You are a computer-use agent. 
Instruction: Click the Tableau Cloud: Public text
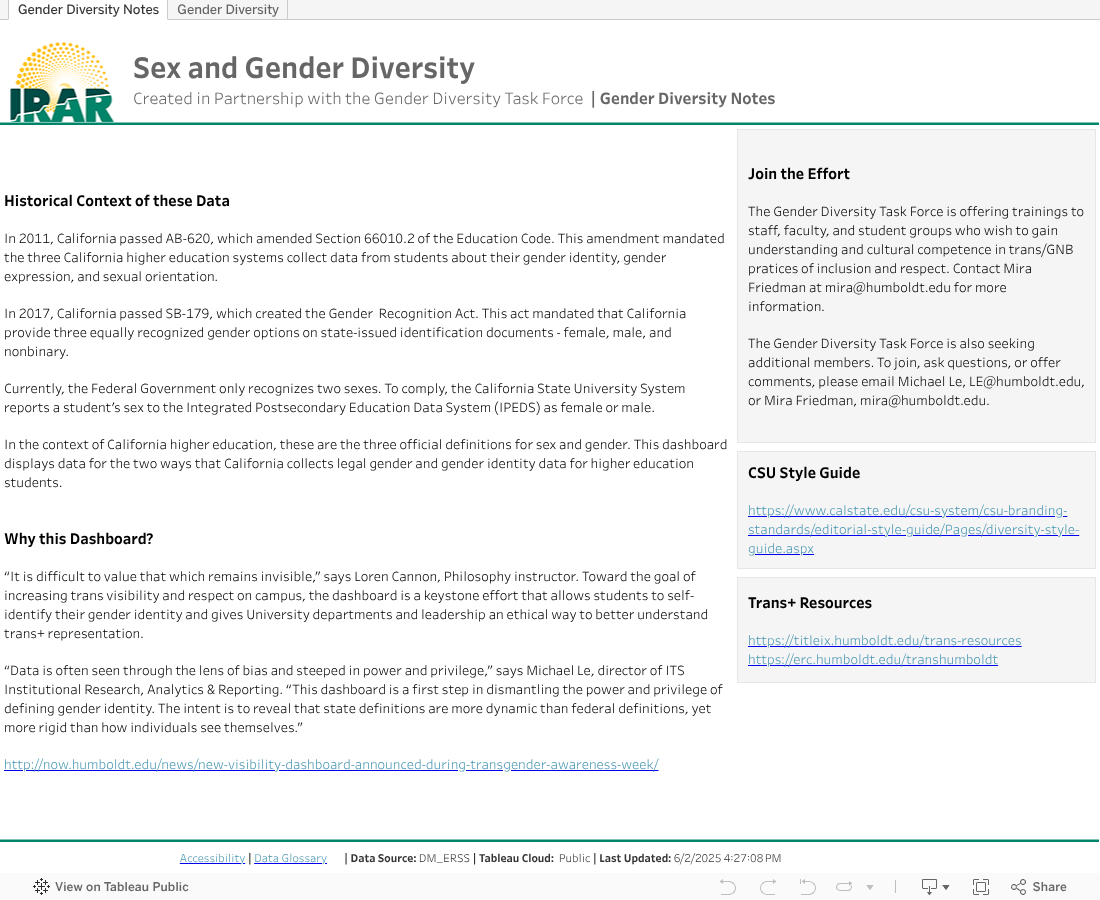[535, 858]
